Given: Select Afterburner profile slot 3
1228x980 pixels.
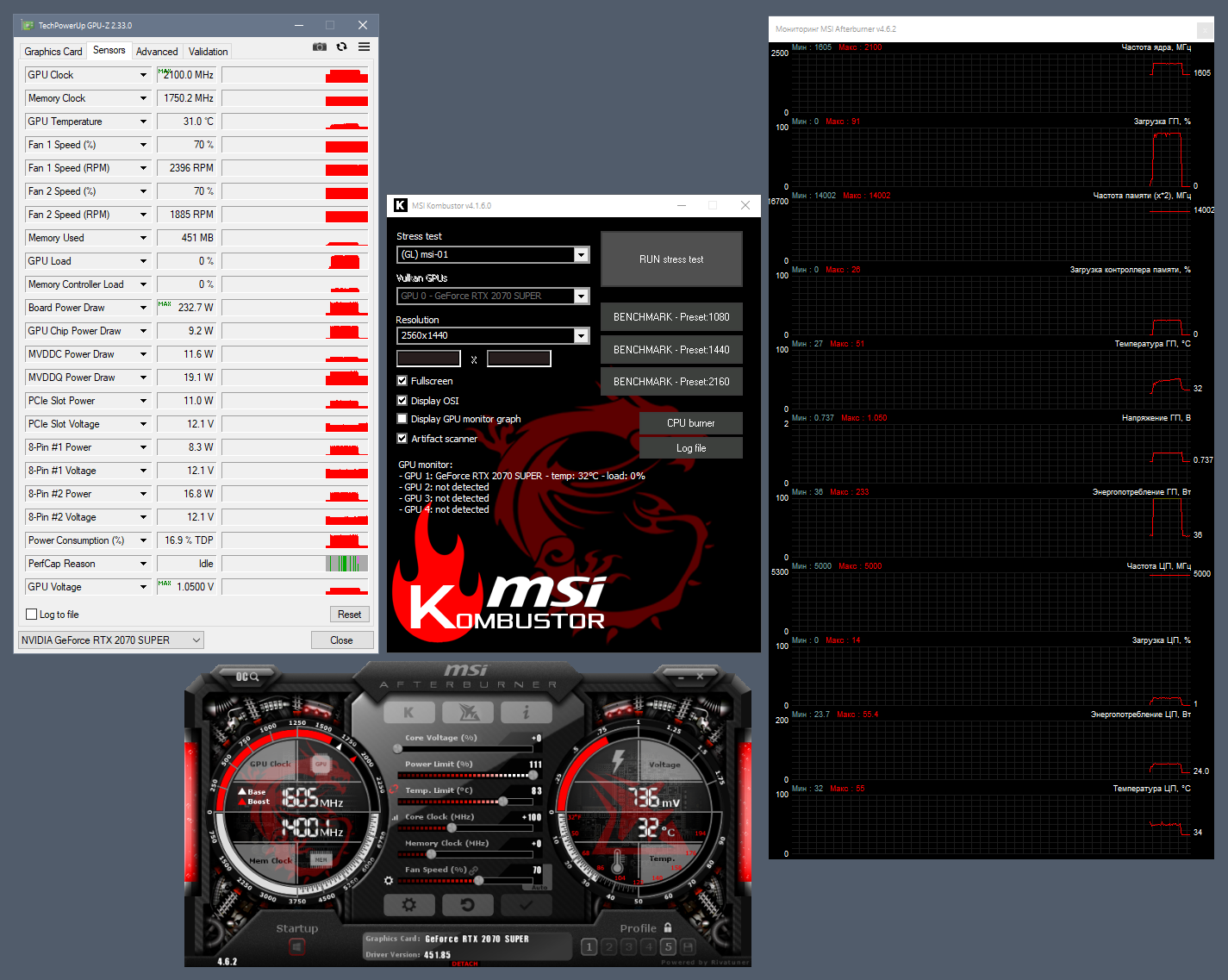Looking at the screenshot, I should coord(629,947).
